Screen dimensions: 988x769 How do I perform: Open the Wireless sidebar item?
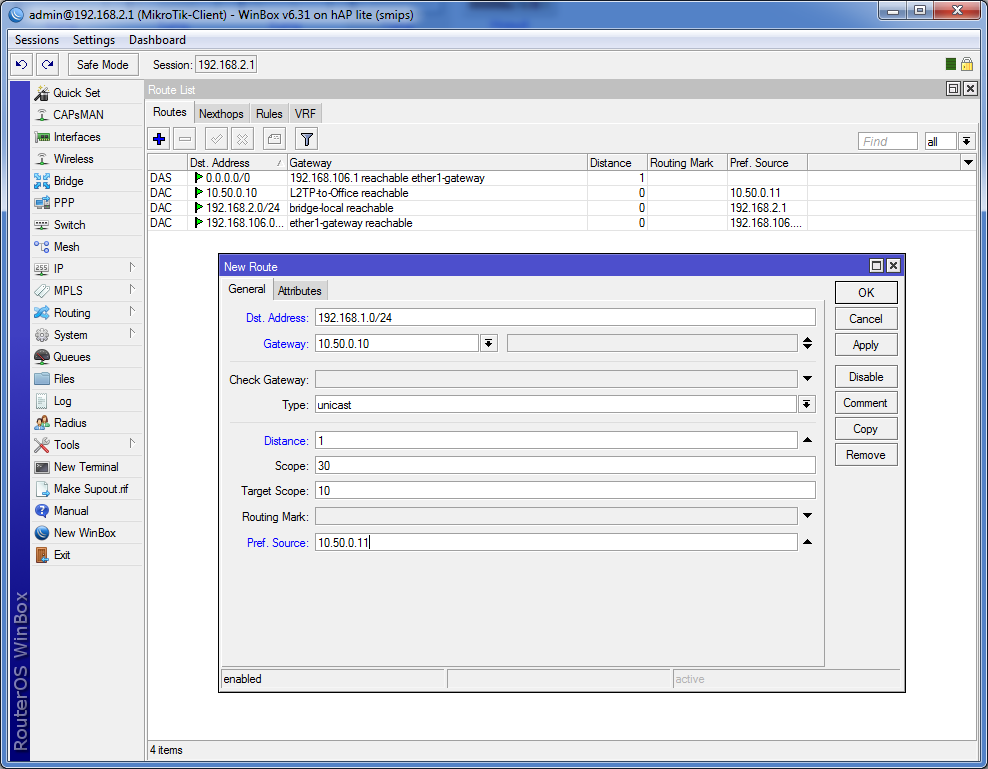[x=73, y=159]
